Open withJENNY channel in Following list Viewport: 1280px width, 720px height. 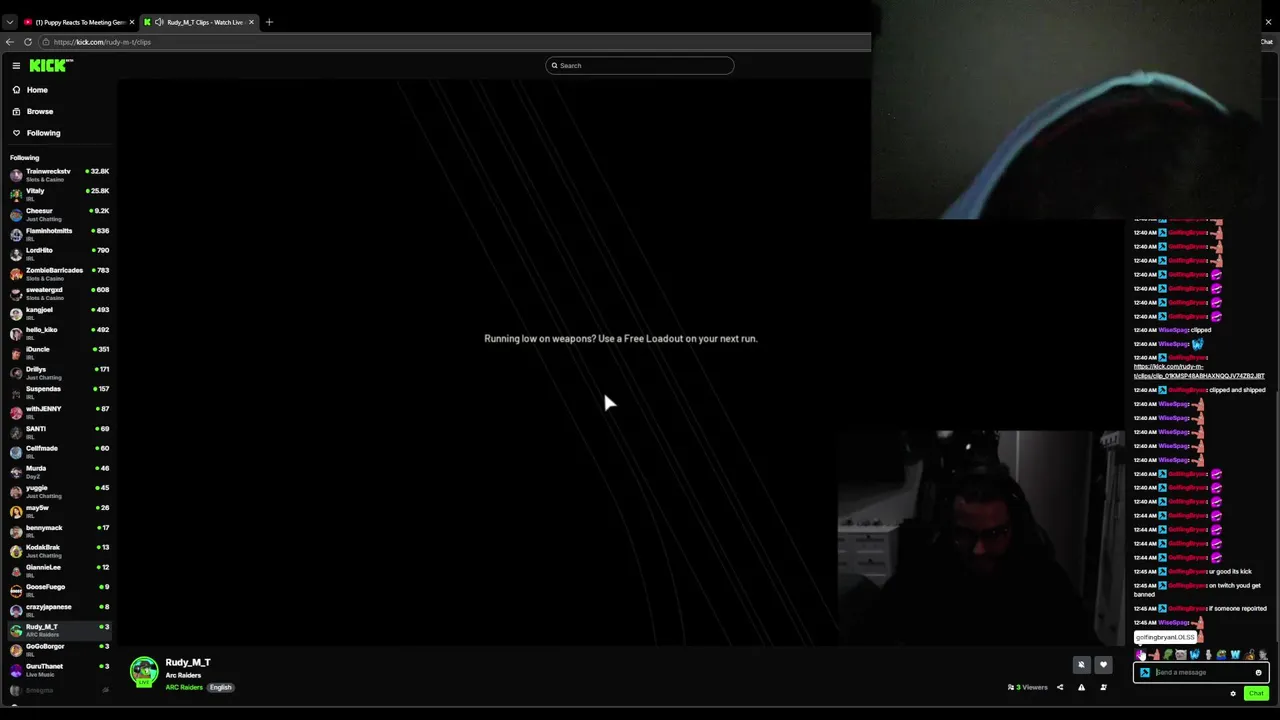[60, 412]
